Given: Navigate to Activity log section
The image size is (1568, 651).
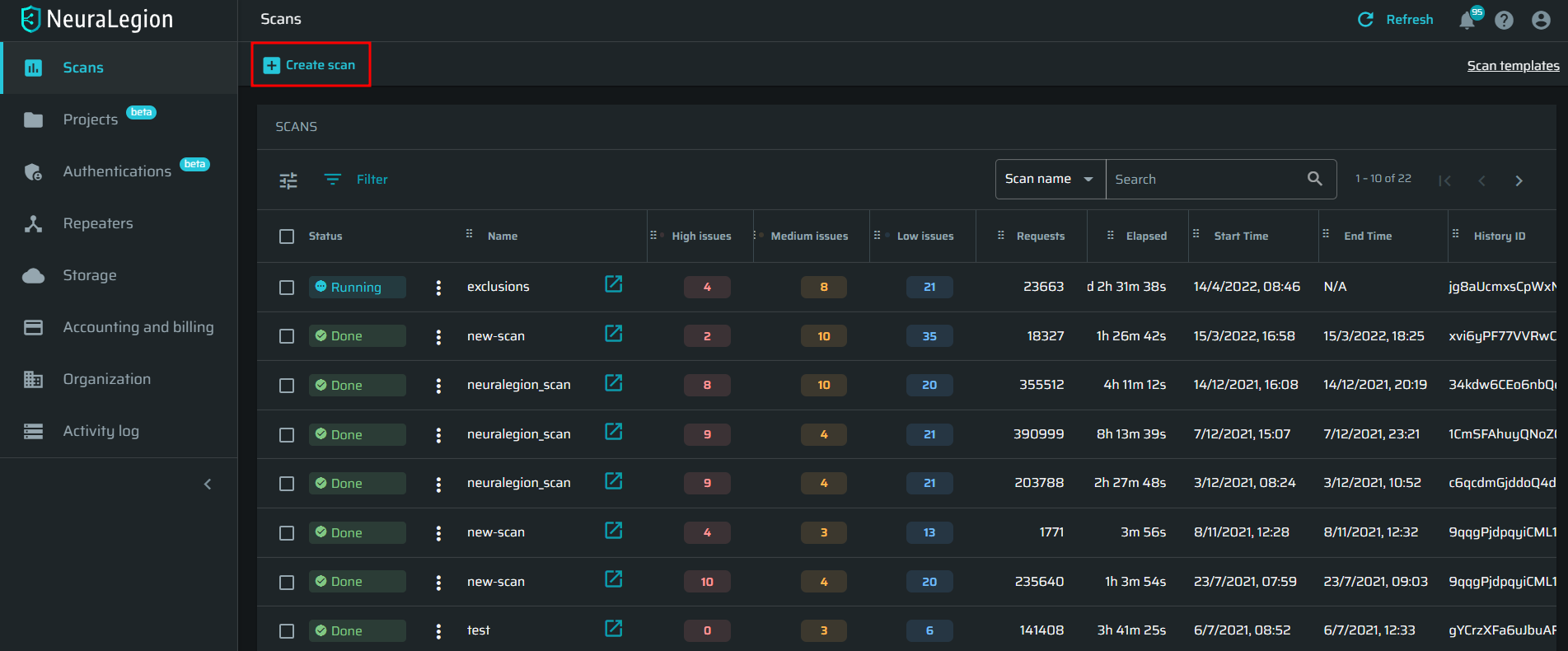Looking at the screenshot, I should tap(101, 431).
